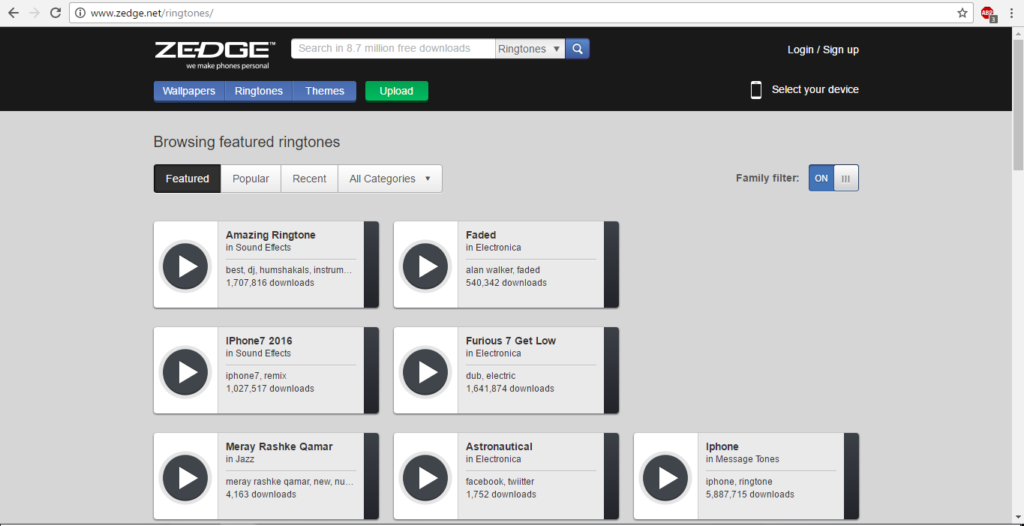The image size is (1024, 526).
Task: Play the IPhone7 2016 ringtone preview
Action: click(x=185, y=372)
